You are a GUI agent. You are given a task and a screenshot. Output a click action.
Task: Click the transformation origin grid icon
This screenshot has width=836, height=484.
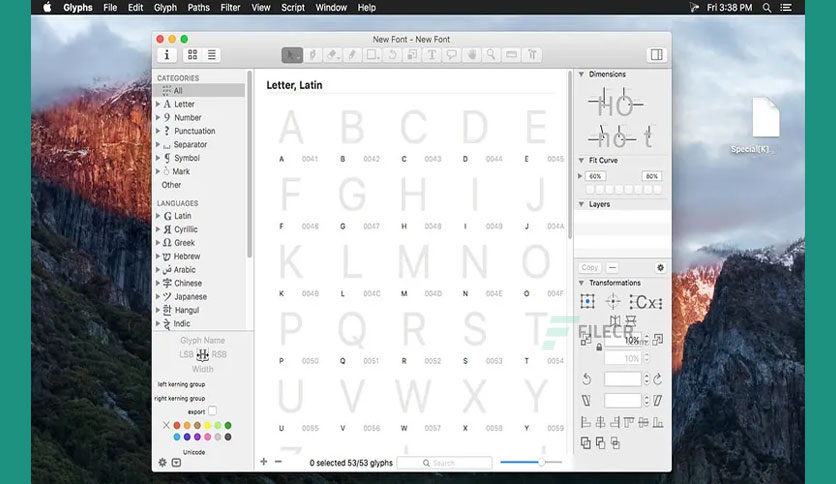[587, 302]
